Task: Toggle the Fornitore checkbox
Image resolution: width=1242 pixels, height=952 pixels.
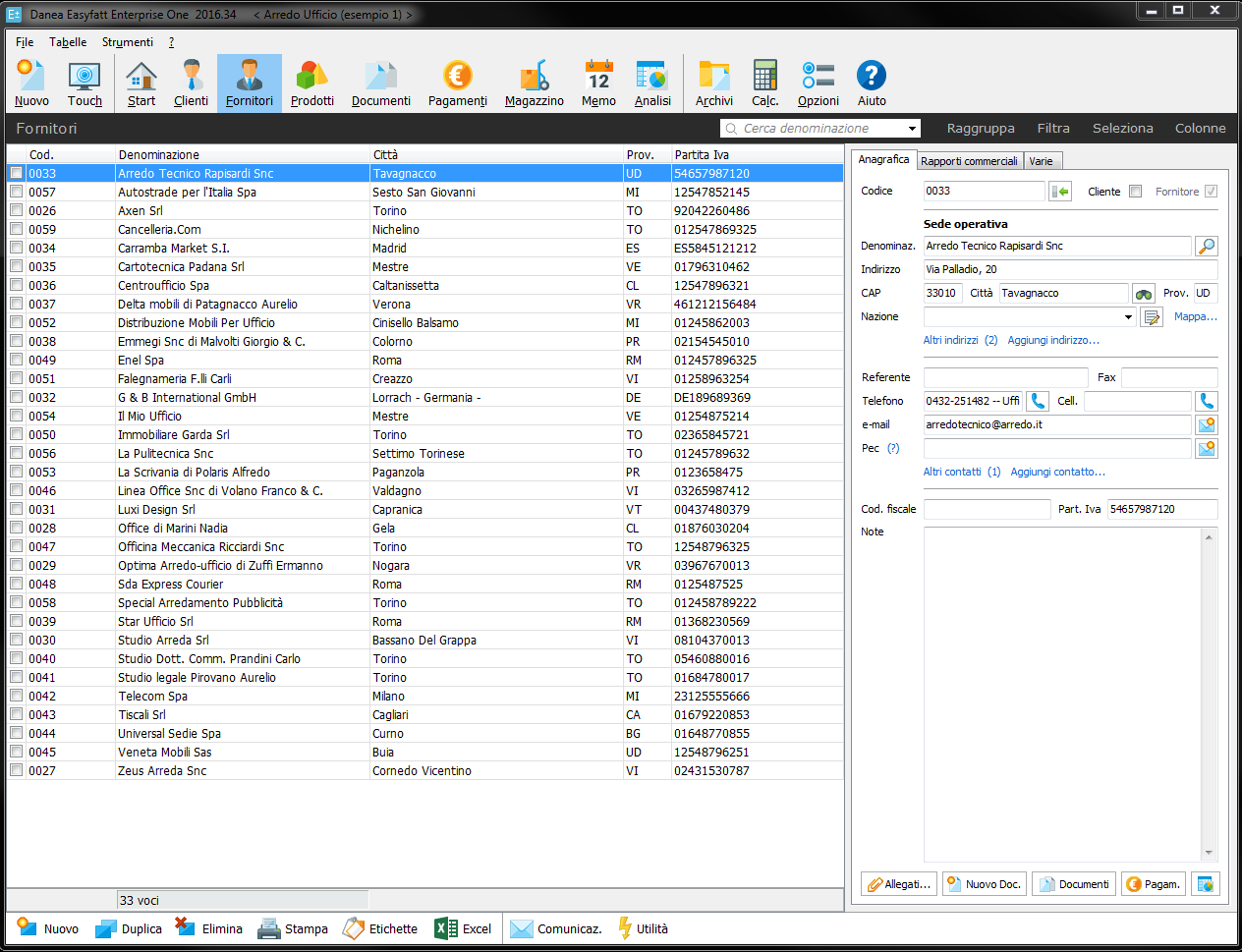Action: point(1212,192)
